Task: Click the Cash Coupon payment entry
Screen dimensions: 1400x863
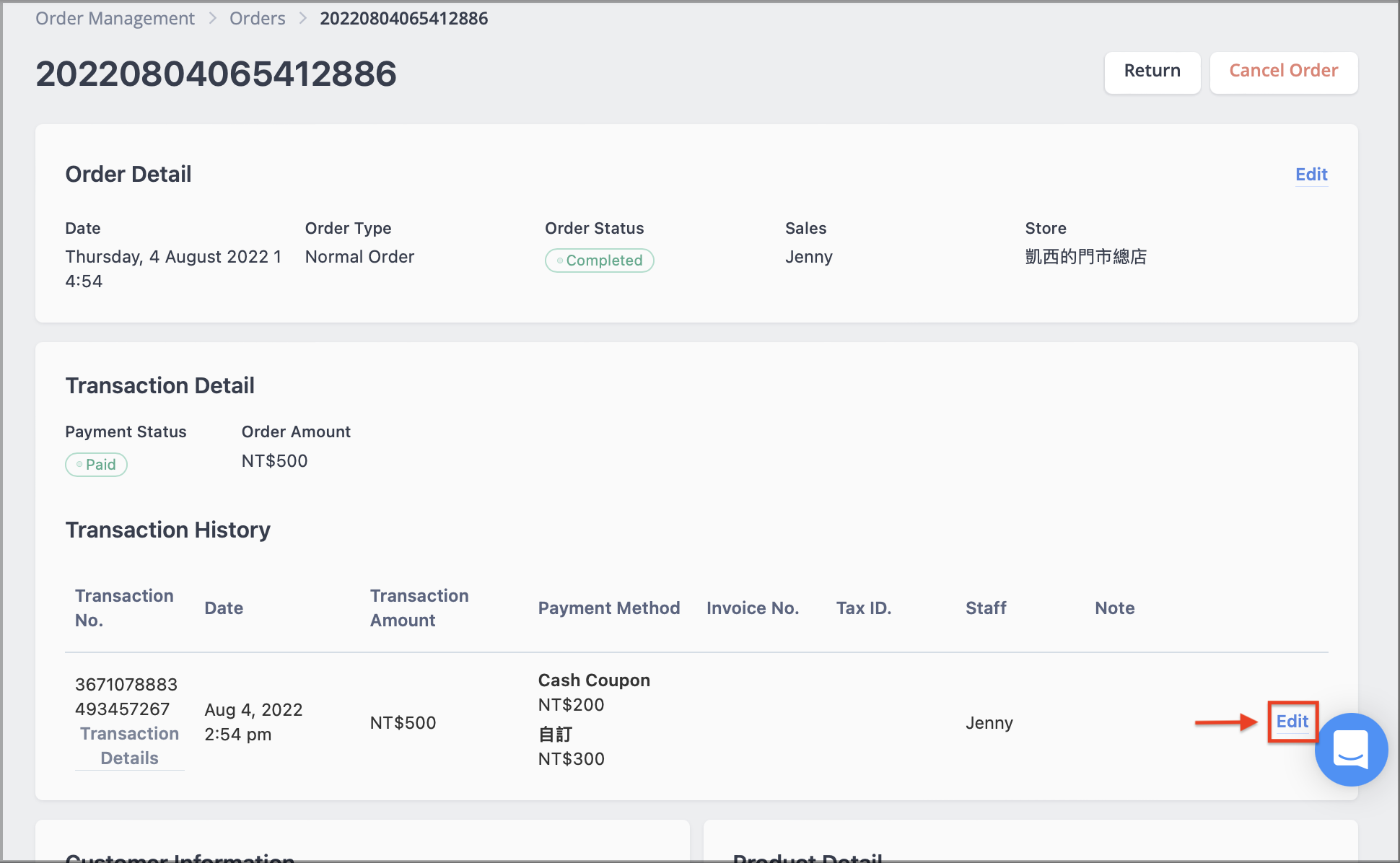Action: (x=594, y=680)
